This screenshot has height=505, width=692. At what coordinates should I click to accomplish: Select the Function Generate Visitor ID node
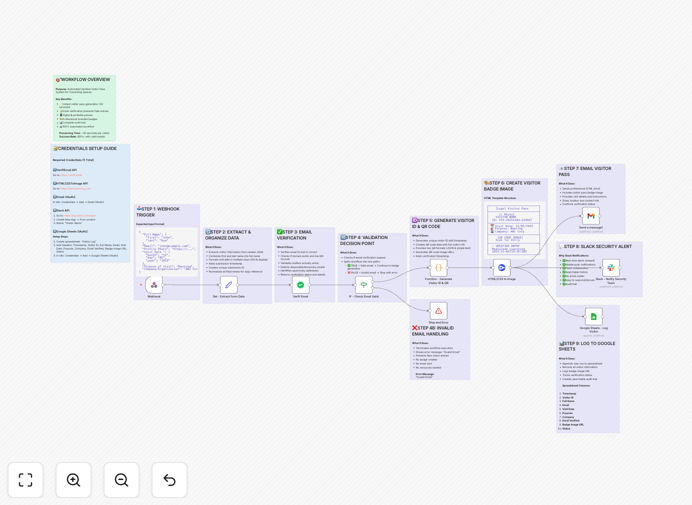[x=439, y=268]
